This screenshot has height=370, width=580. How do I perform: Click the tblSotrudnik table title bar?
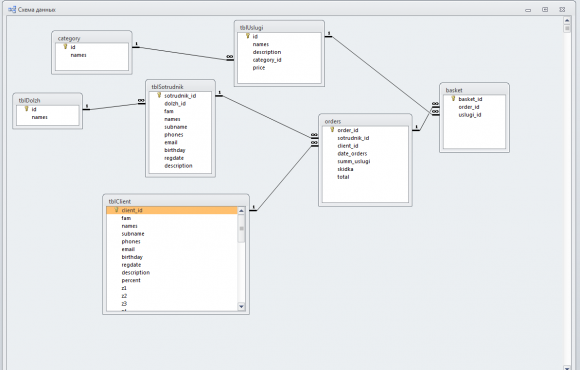point(181,87)
